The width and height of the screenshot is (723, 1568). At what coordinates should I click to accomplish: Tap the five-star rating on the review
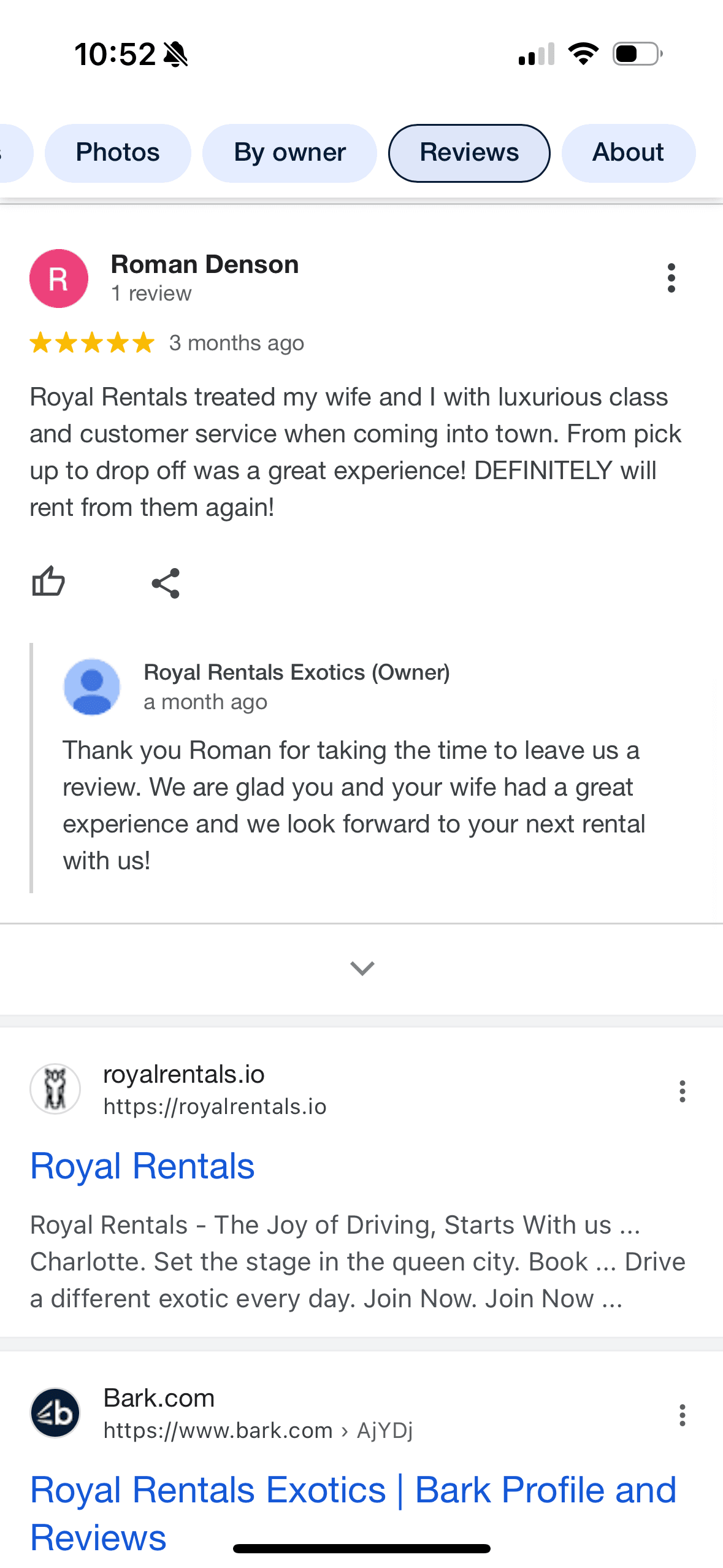click(x=91, y=343)
